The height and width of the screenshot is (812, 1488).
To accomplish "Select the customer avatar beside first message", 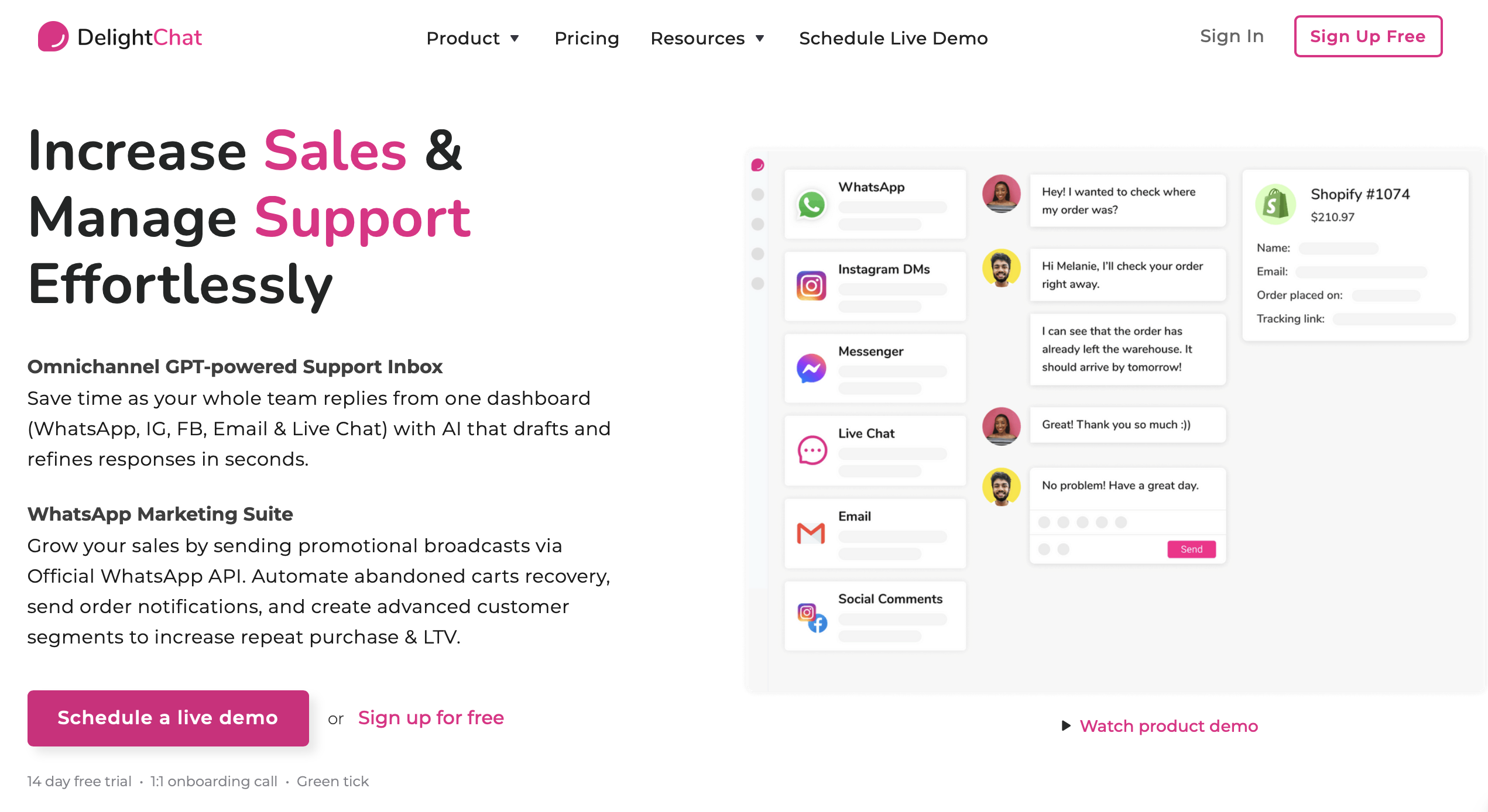I will [1002, 193].
